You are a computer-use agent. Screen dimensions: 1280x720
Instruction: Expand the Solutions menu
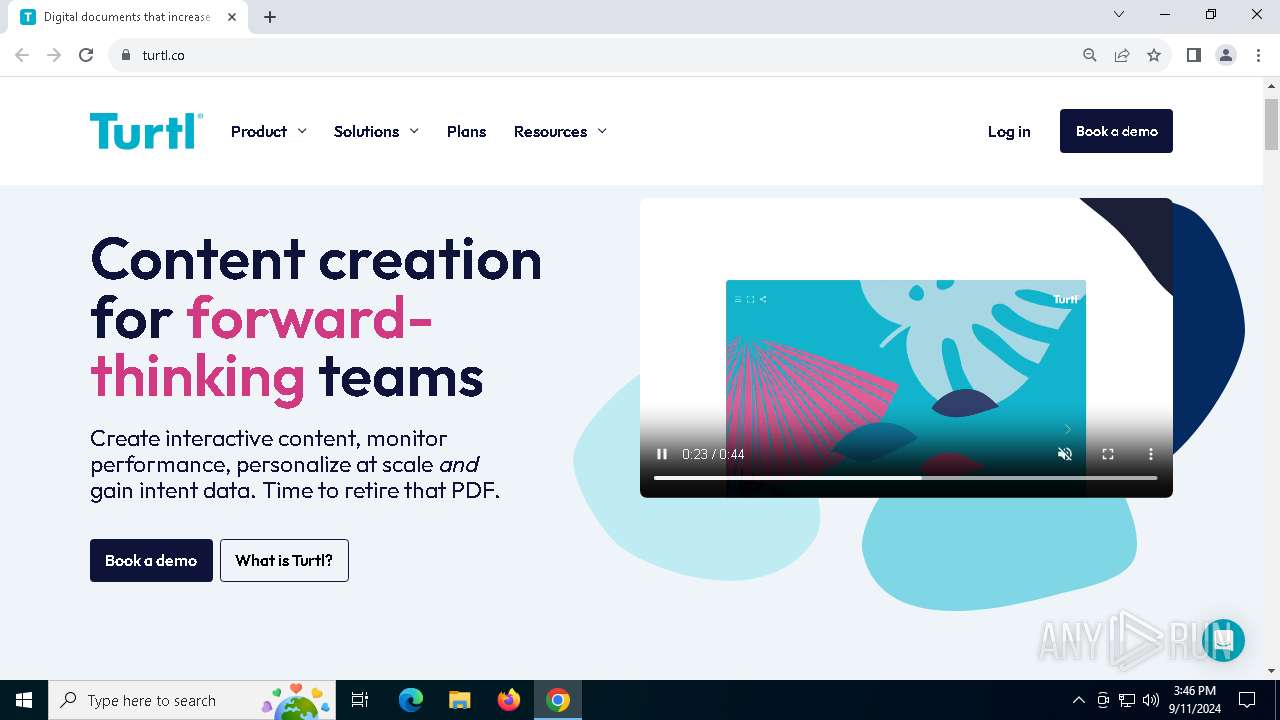pos(376,131)
